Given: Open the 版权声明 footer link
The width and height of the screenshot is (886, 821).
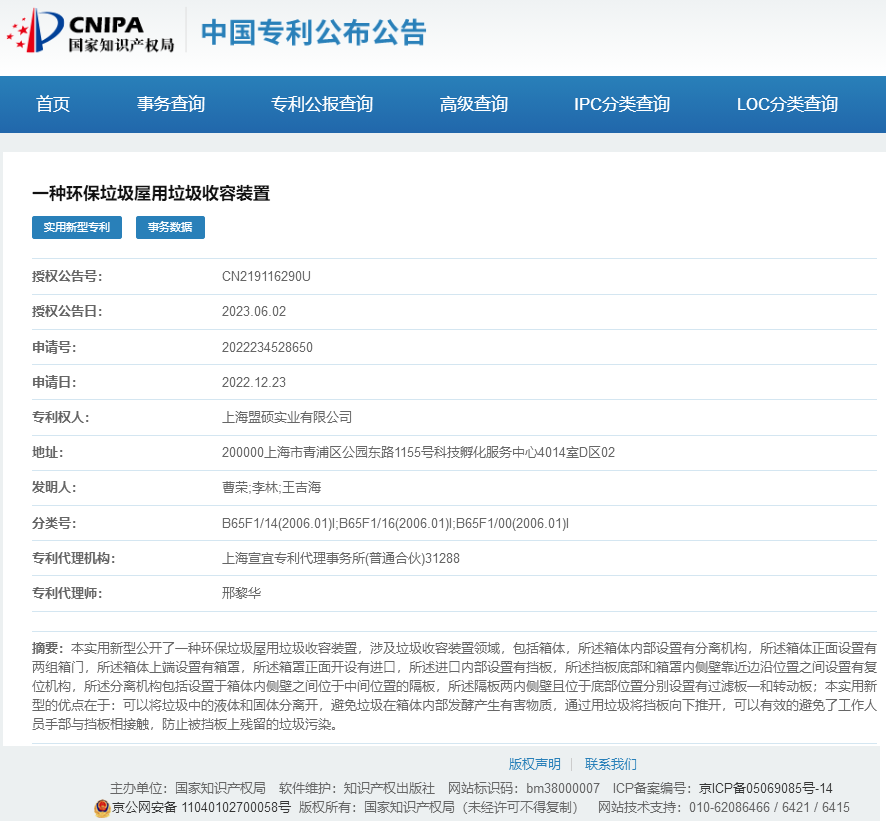Looking at the screenshot, I should 534,764.
